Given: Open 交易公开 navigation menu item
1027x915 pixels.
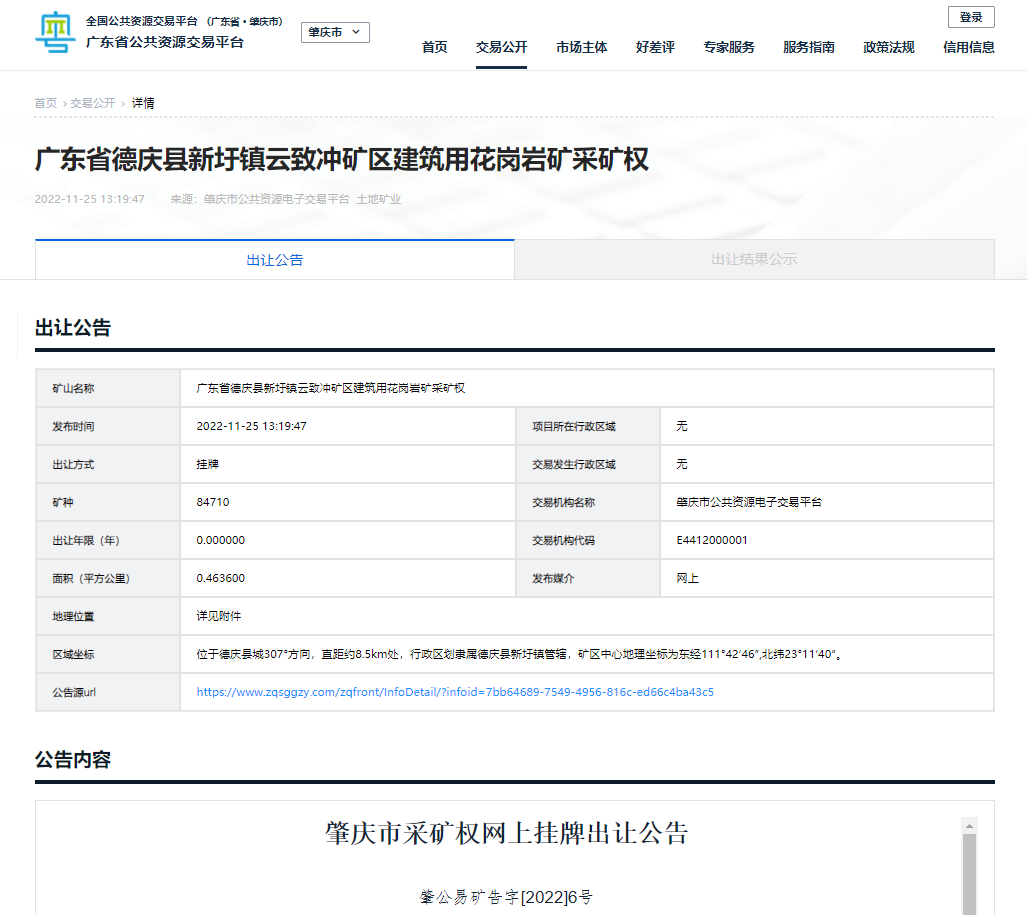Looking at the screenshot, I should pos(501,47).
